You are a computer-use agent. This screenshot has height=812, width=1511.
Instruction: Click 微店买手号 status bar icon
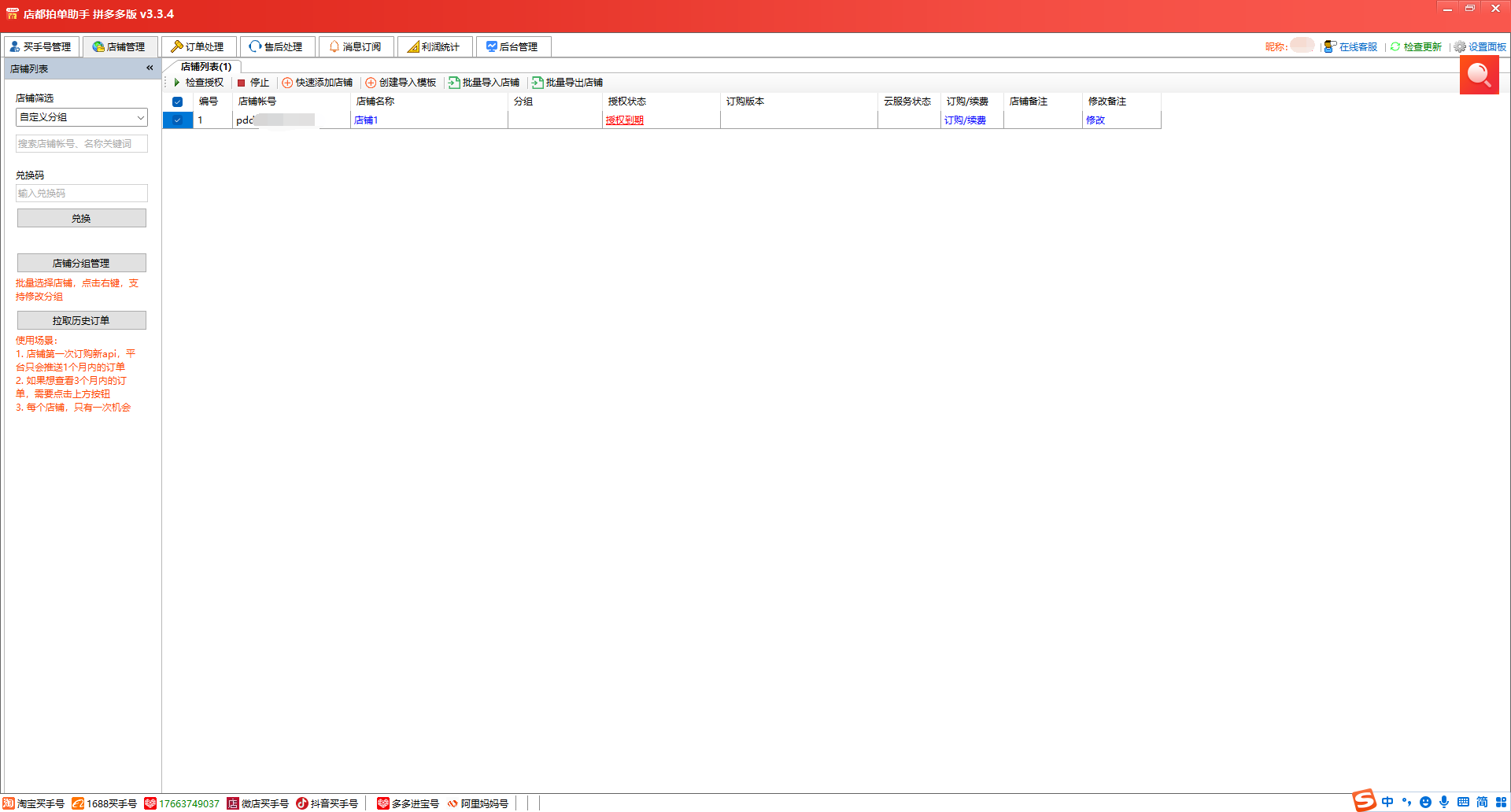[x=233, y=803]
